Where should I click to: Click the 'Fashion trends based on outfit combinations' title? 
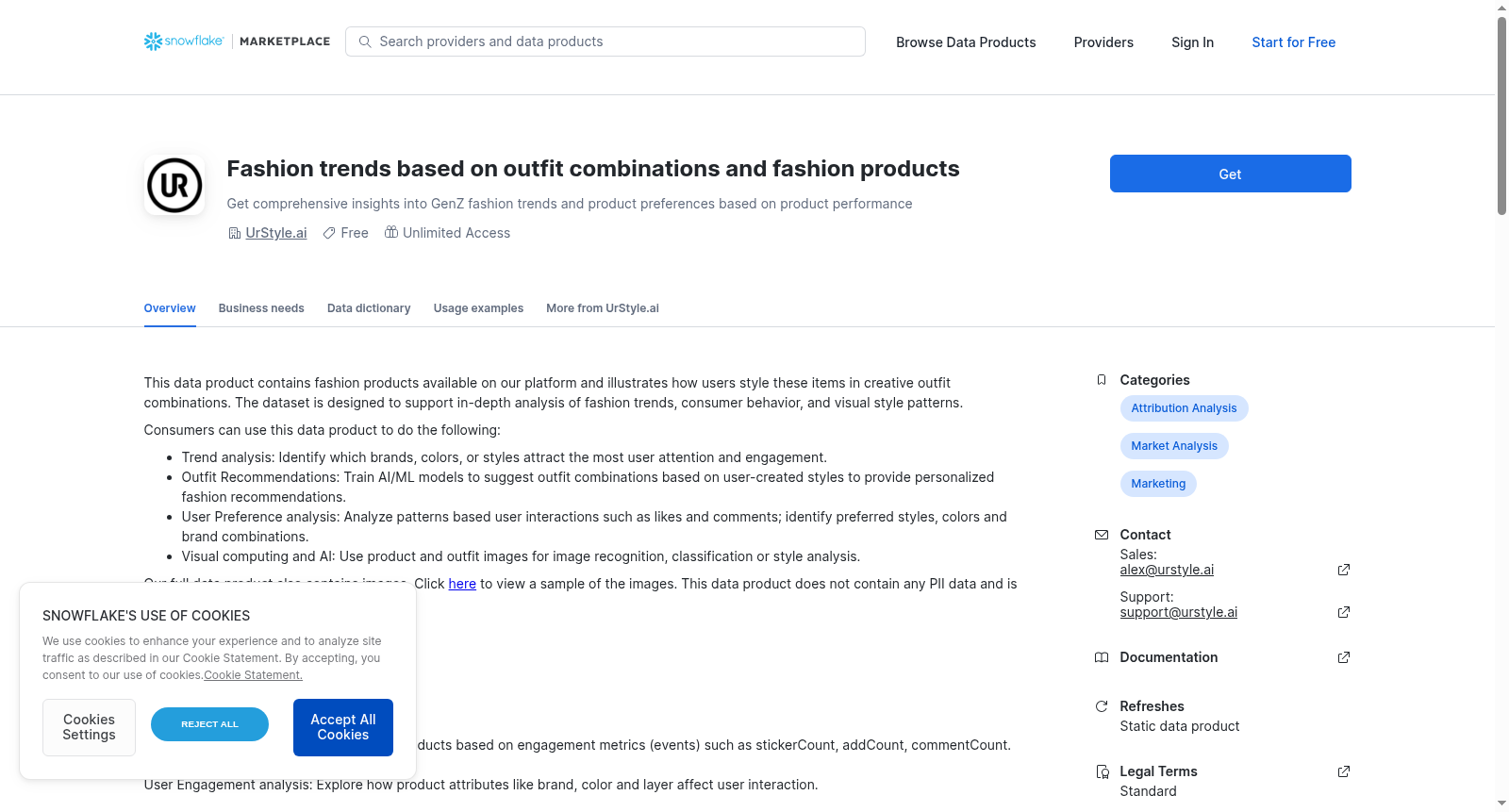coord(593,169)
